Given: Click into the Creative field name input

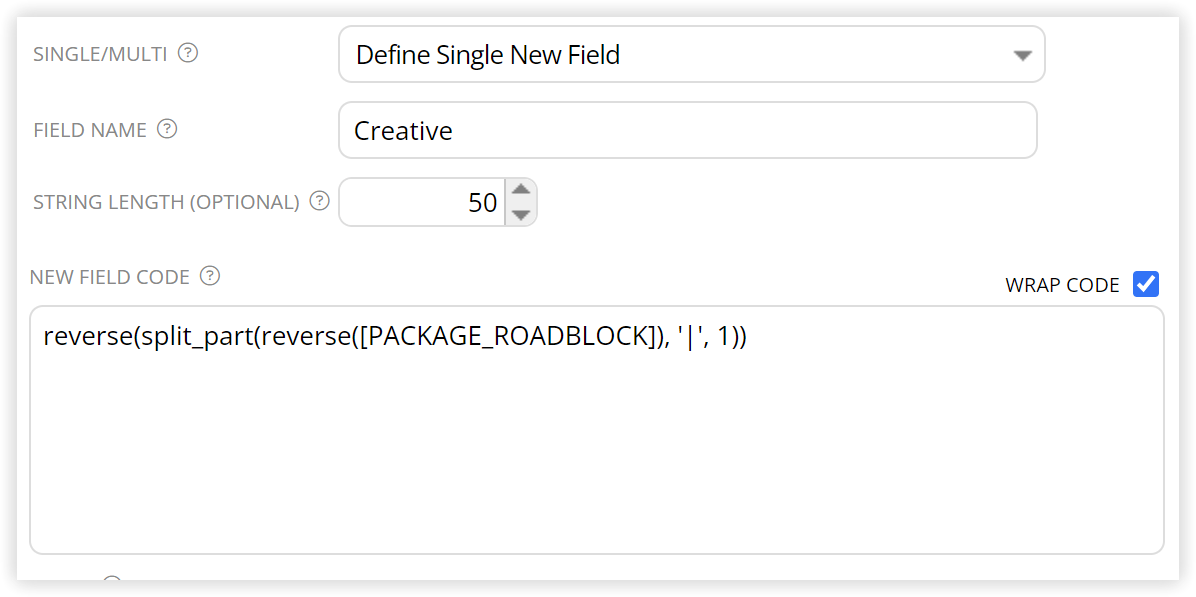Looking at the screenshot, I should [687, 130].
